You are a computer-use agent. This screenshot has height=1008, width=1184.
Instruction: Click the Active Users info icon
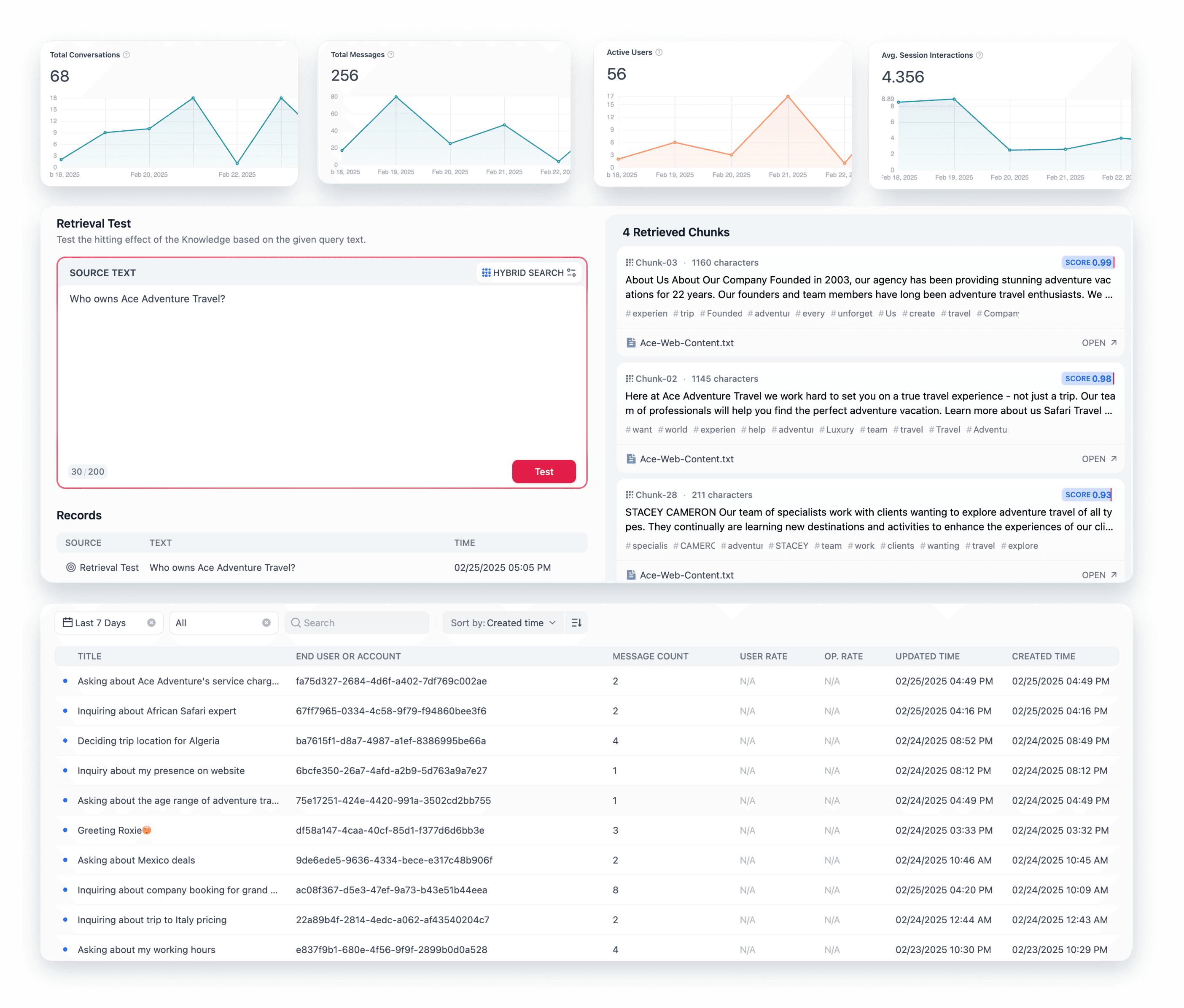point(659,53)
